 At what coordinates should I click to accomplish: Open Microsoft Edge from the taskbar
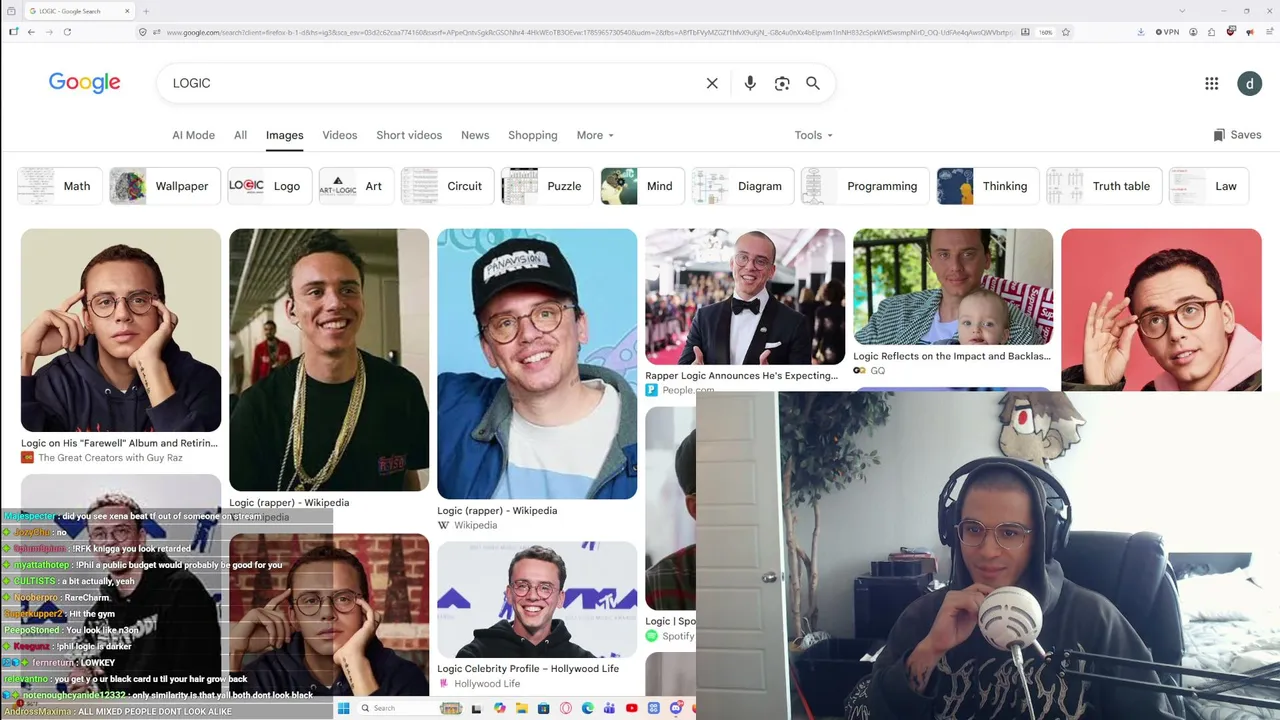[x=588, y=708]
